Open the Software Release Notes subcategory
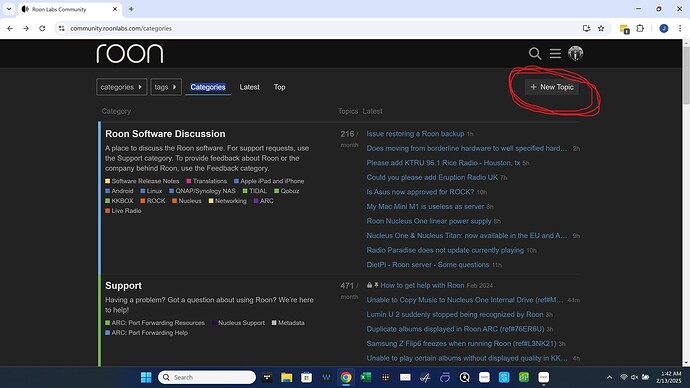Screen dimensions: 690x388 pyautogui.click(x=142, y=181)
